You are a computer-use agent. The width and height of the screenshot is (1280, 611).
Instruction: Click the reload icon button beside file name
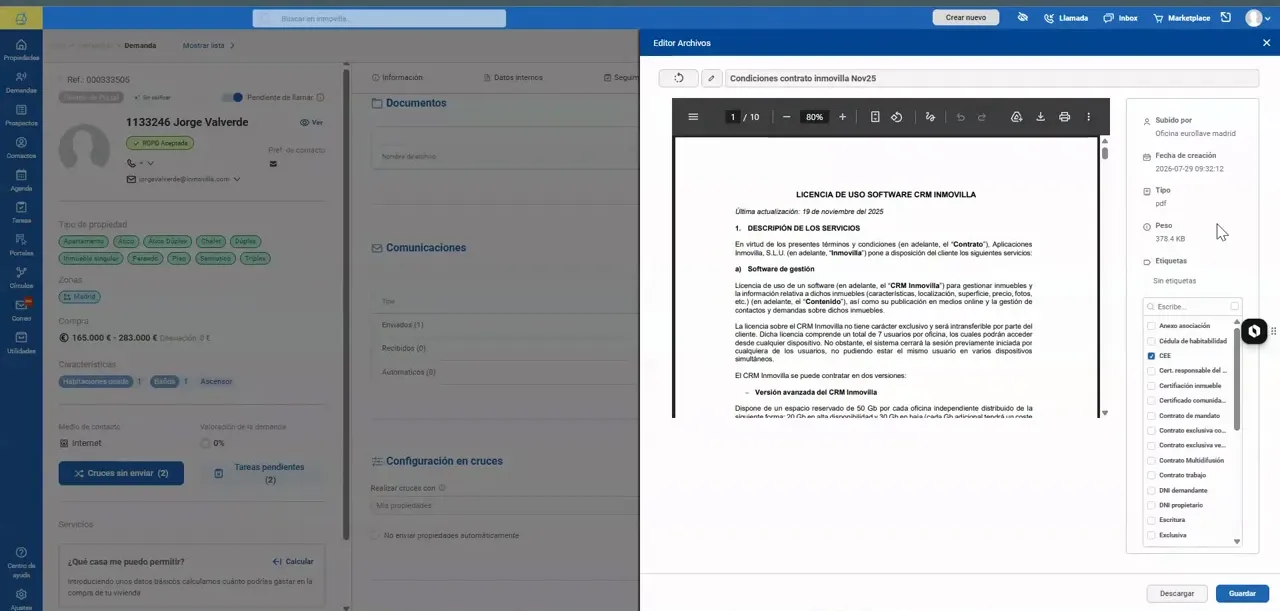click(x=679, y=78)
